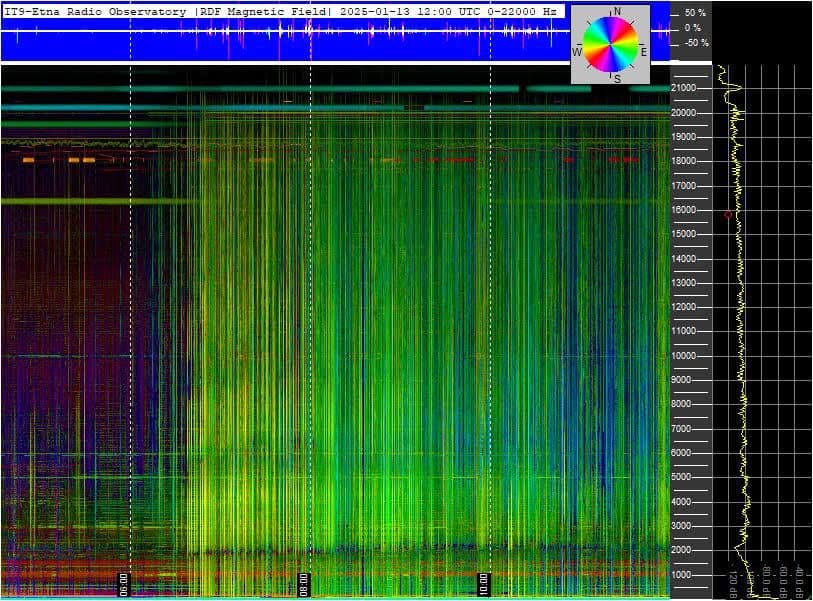
Task: Click the 08:00 time marker
Action: point(304,583)
